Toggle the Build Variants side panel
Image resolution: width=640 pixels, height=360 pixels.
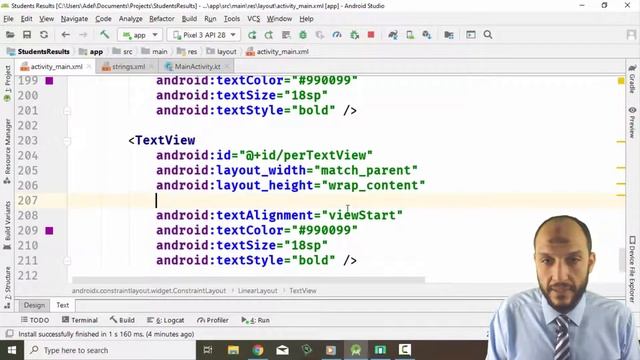click(7, 224)
